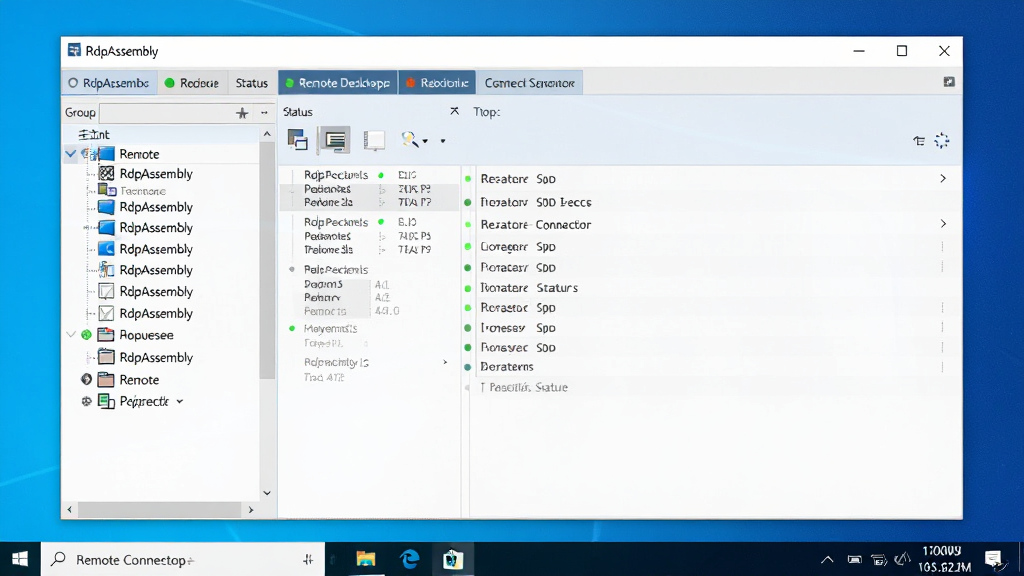
Task: Close the Status panel with its X icon
Action: (455, 111)
